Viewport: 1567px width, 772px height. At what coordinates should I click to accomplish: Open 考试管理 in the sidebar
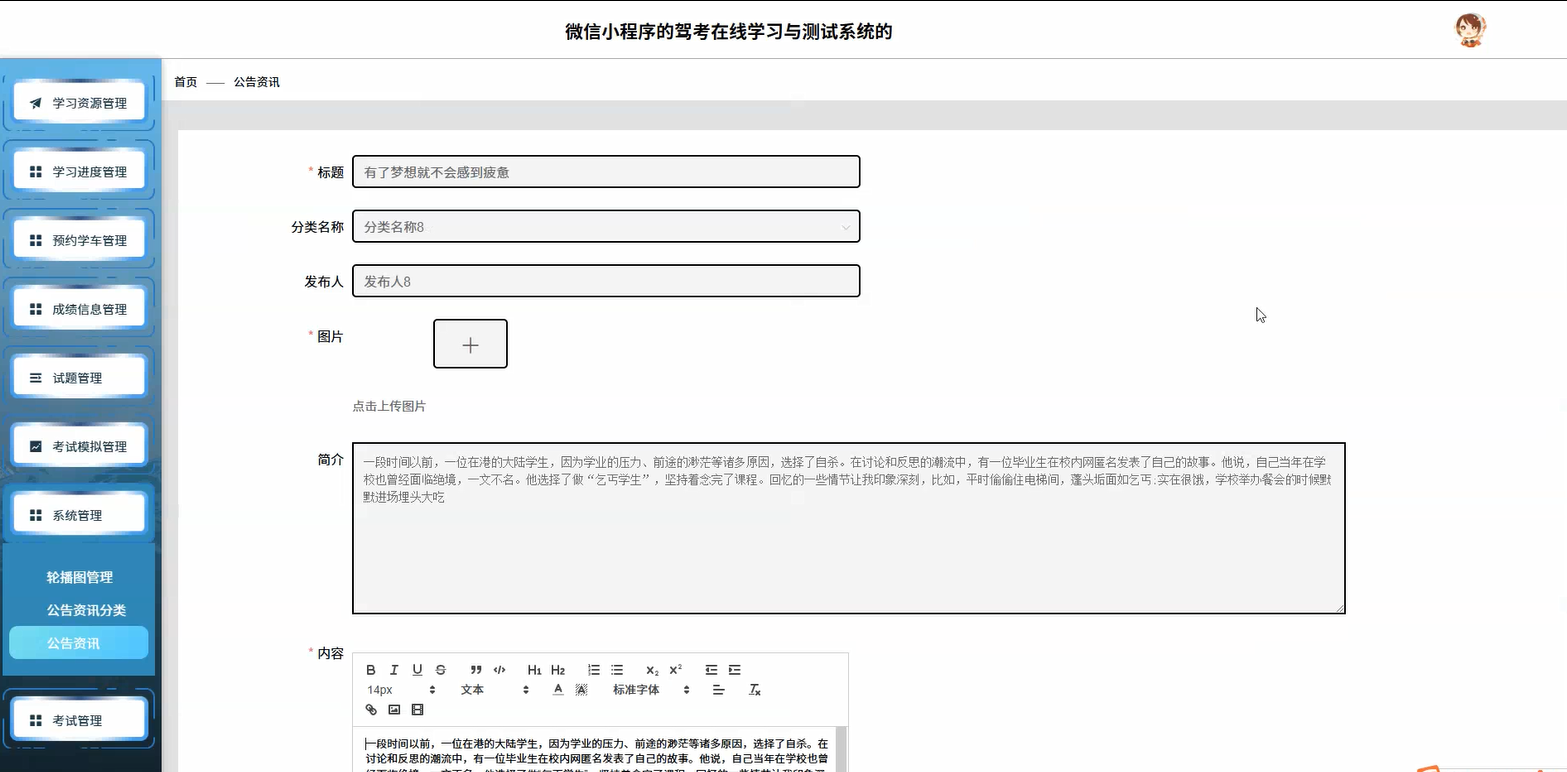click(79, 721)
